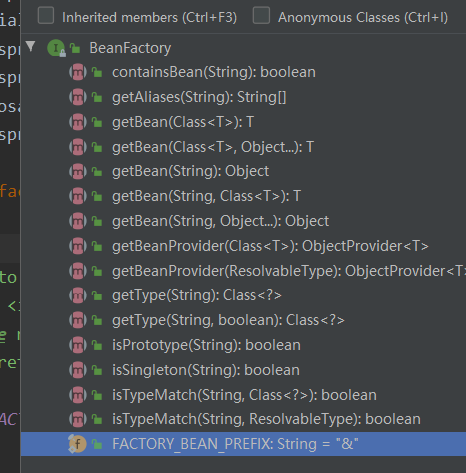Click method icon of getBeanProvider(ResolvableType)

click(78, 271)
